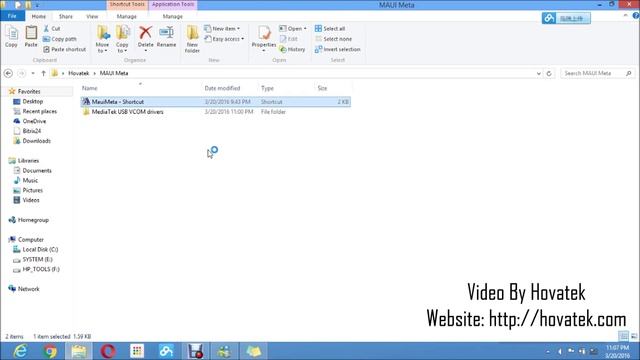Click File Explorer taskbar icon
This screenshot has width=640, height=360.
click(79, 351)
